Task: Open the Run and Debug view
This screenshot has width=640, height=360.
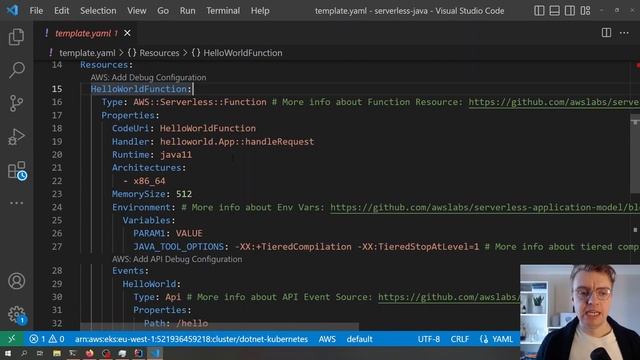Action: (x=16, y=137)
